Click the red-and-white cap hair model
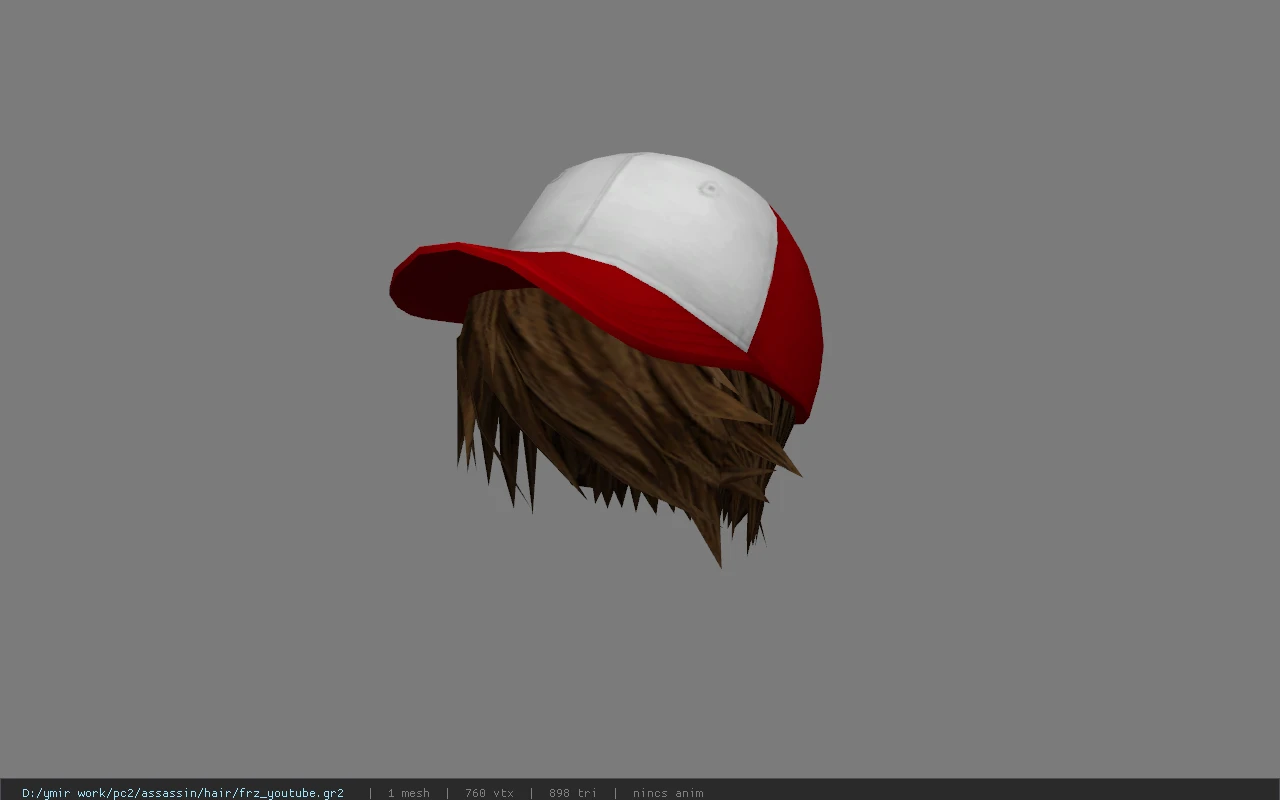Viewport: 1280px width, 800px height. coord(606,358)
